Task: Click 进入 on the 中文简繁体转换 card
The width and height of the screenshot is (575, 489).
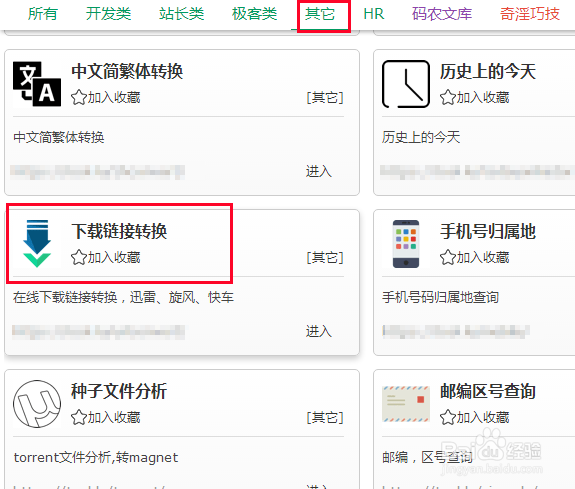Action: (x=319, y=171)
